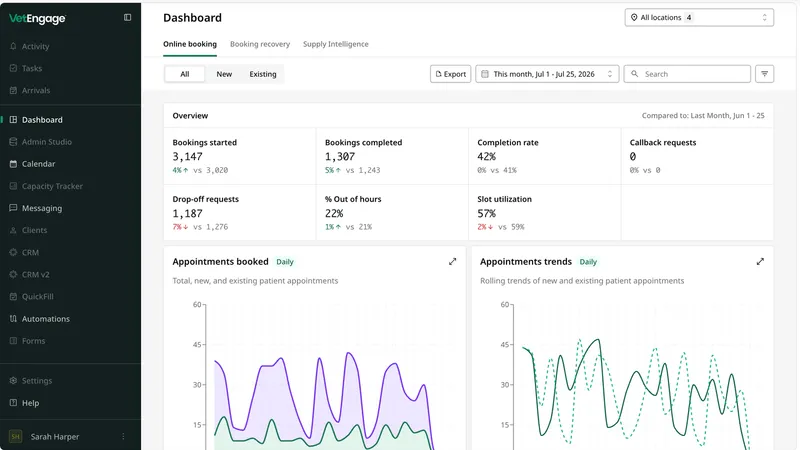Click the VetEngage logo
800x450 pixels.
pos(37,19)
